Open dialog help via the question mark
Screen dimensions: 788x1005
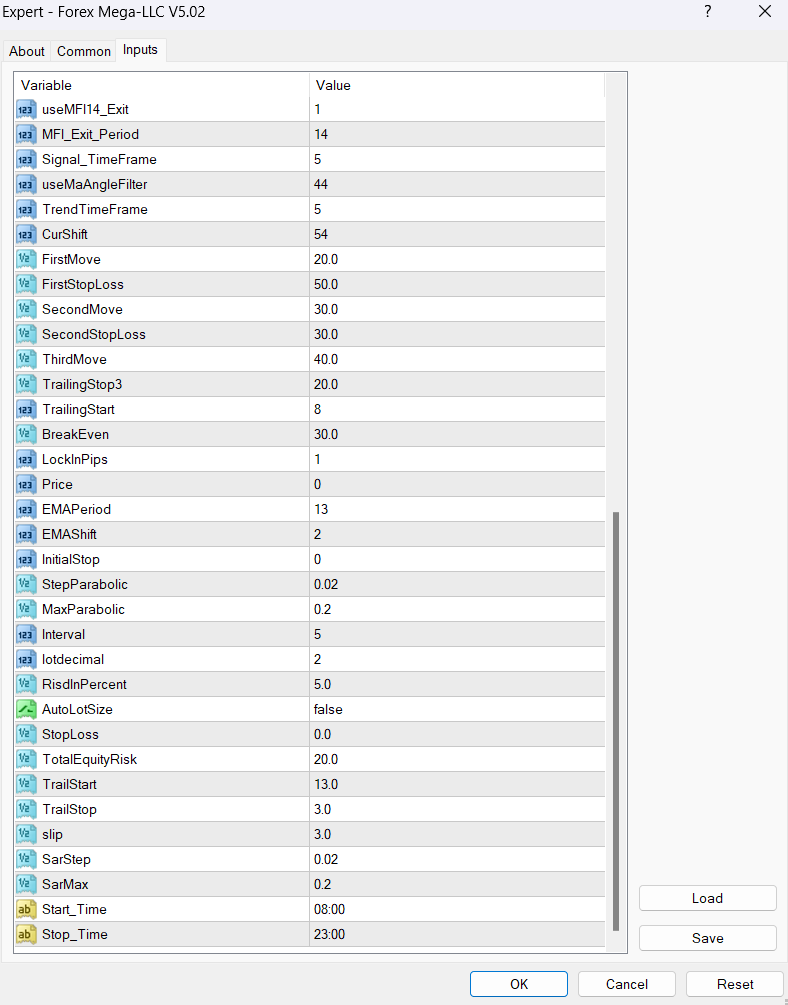pos(708,12)
